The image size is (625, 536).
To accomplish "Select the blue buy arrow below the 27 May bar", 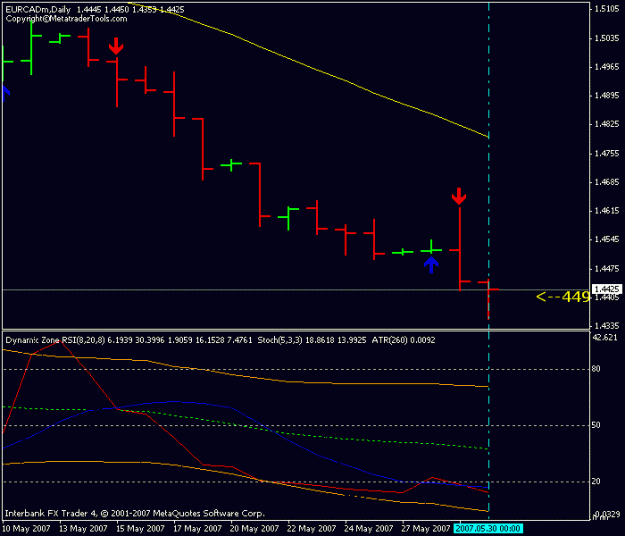I will (x=431, y=265).
